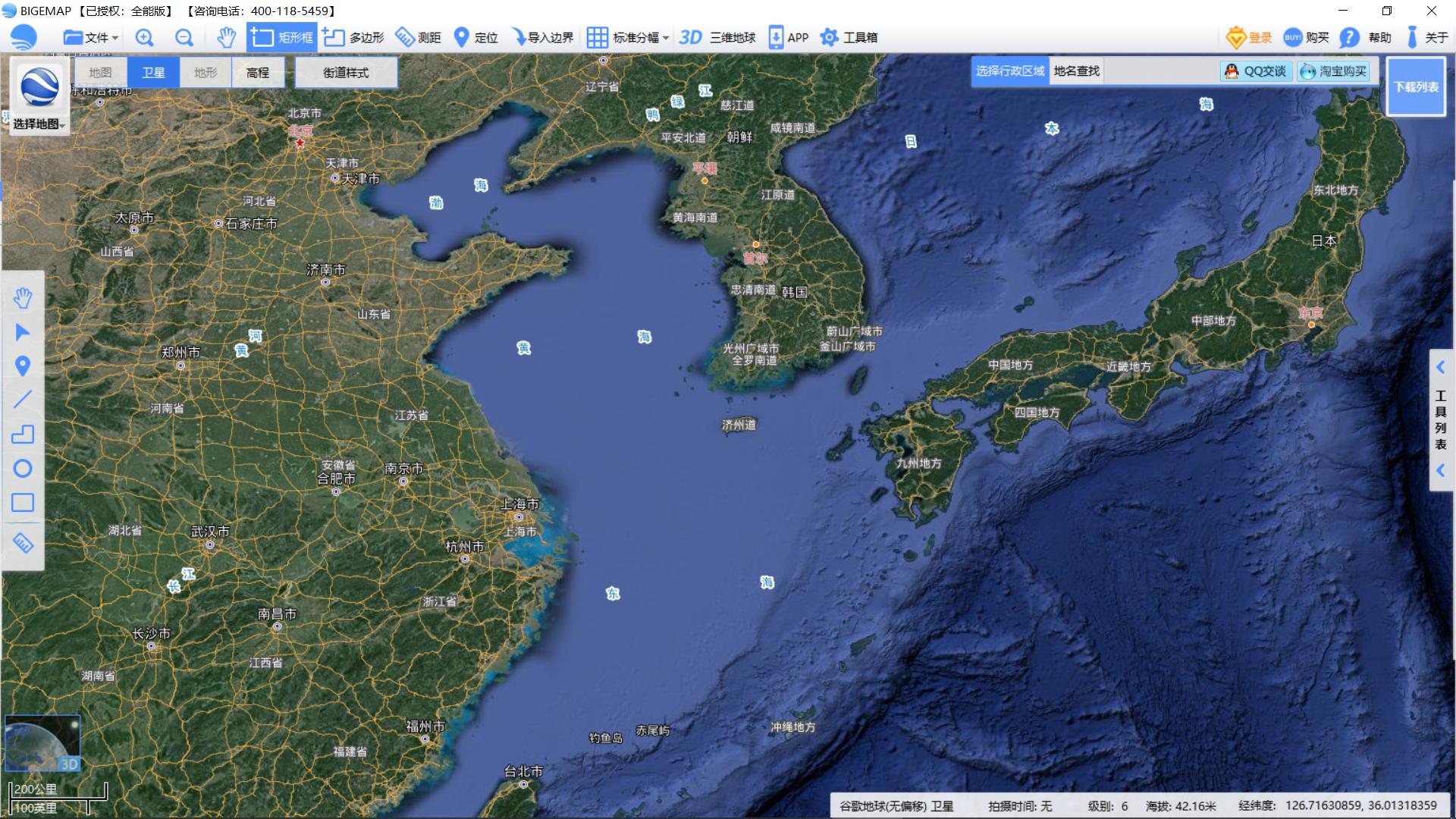Click the 3D globe thumbnail preview
1456x819 pixels.
tap(42, 743)
